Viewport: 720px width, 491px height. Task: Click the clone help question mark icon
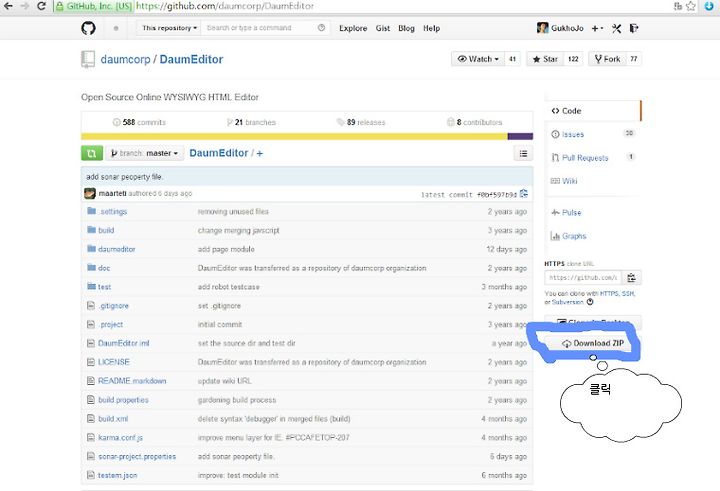point(590,302)
